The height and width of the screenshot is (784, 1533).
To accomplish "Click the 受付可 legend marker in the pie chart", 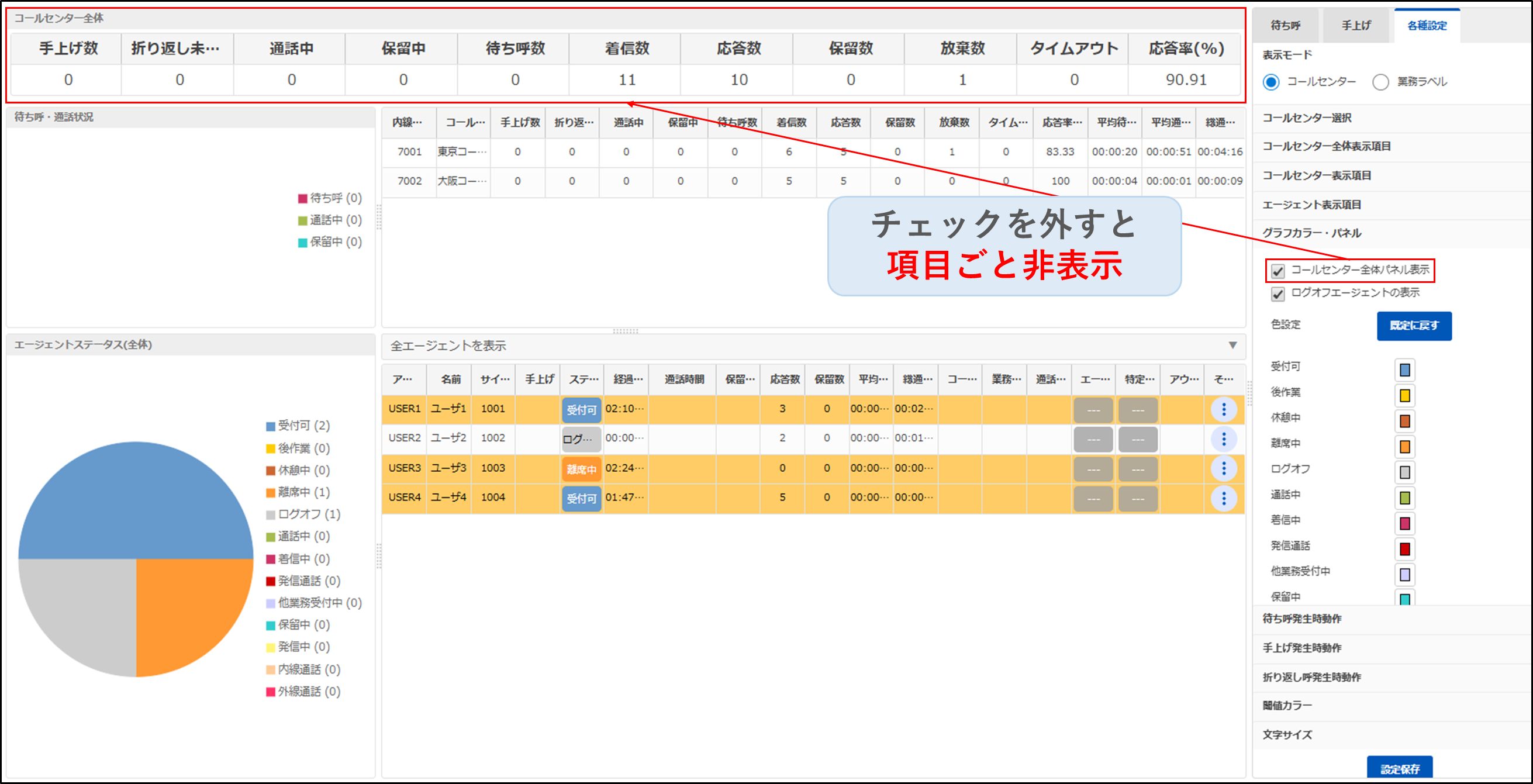I will tap(271, 426).
